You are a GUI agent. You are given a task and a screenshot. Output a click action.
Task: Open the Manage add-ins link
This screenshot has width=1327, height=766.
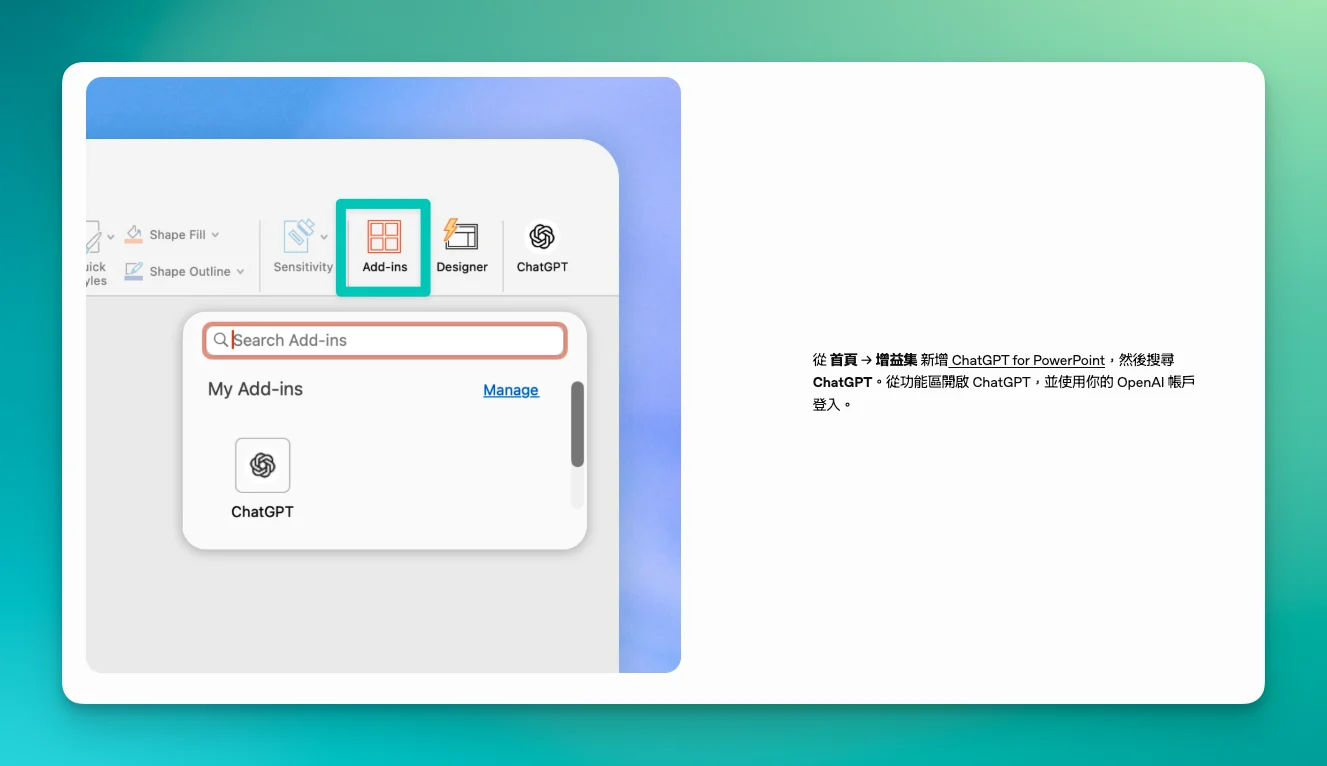(511, 390)
